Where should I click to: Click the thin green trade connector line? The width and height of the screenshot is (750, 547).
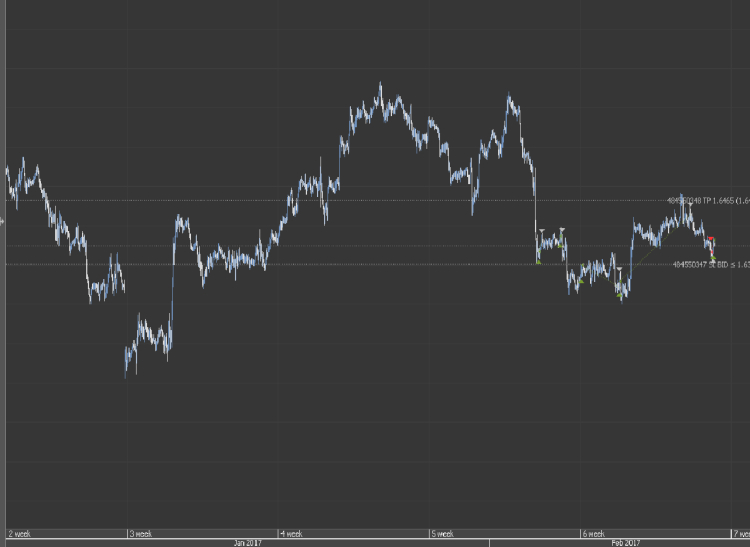(x=655, y=247)
